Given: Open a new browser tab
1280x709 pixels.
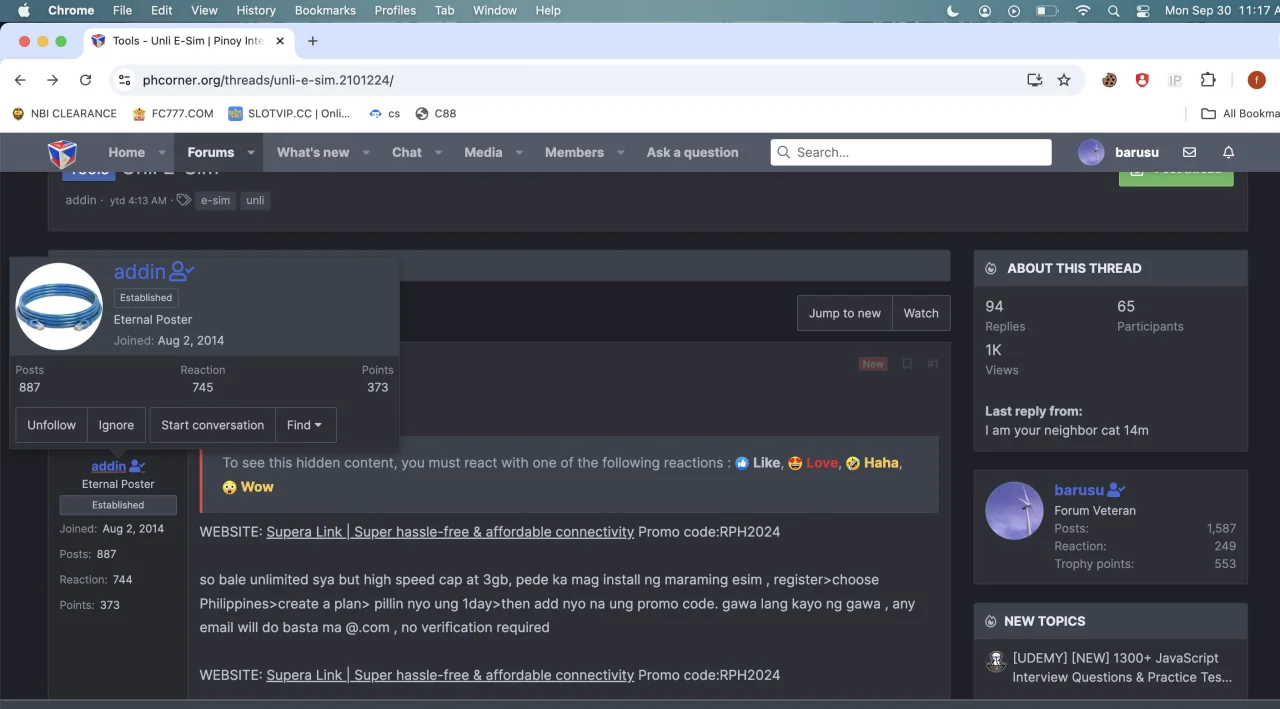Looking at the screenshot, I should (312, 41).
